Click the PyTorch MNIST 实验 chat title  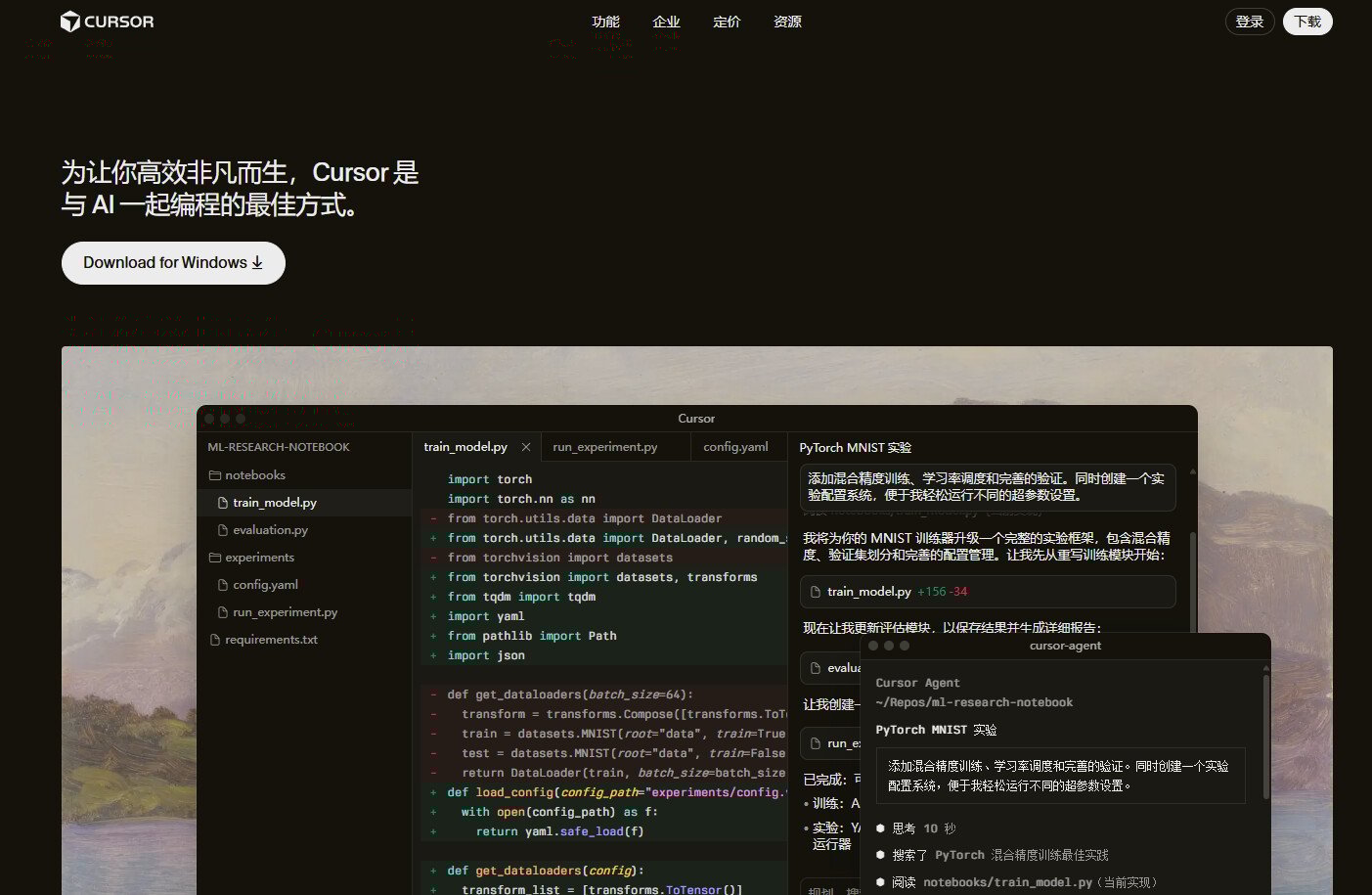pos(856,448)
